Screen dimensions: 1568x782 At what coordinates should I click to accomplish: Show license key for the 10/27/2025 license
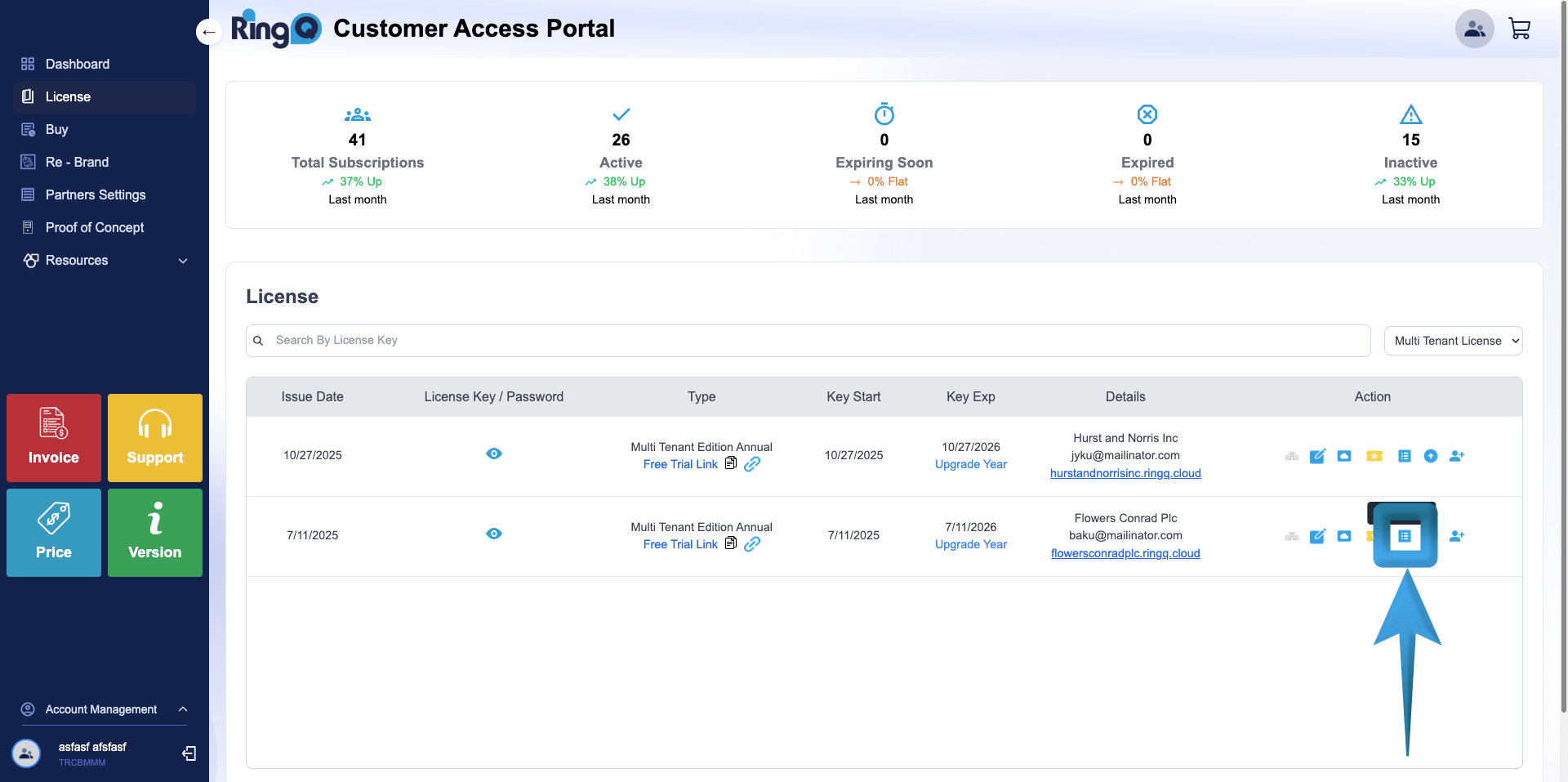pos(494,454)
